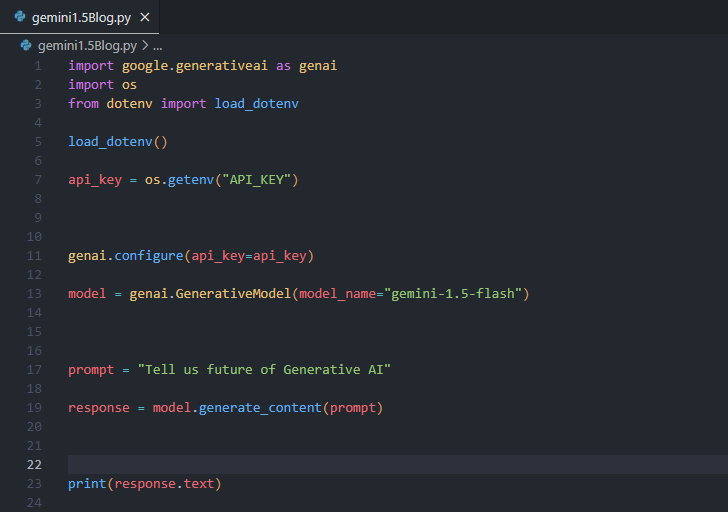728x512 pixels.
Task: Click the Python icon in the breadcrumb
Action: click(x=26, y=45)
